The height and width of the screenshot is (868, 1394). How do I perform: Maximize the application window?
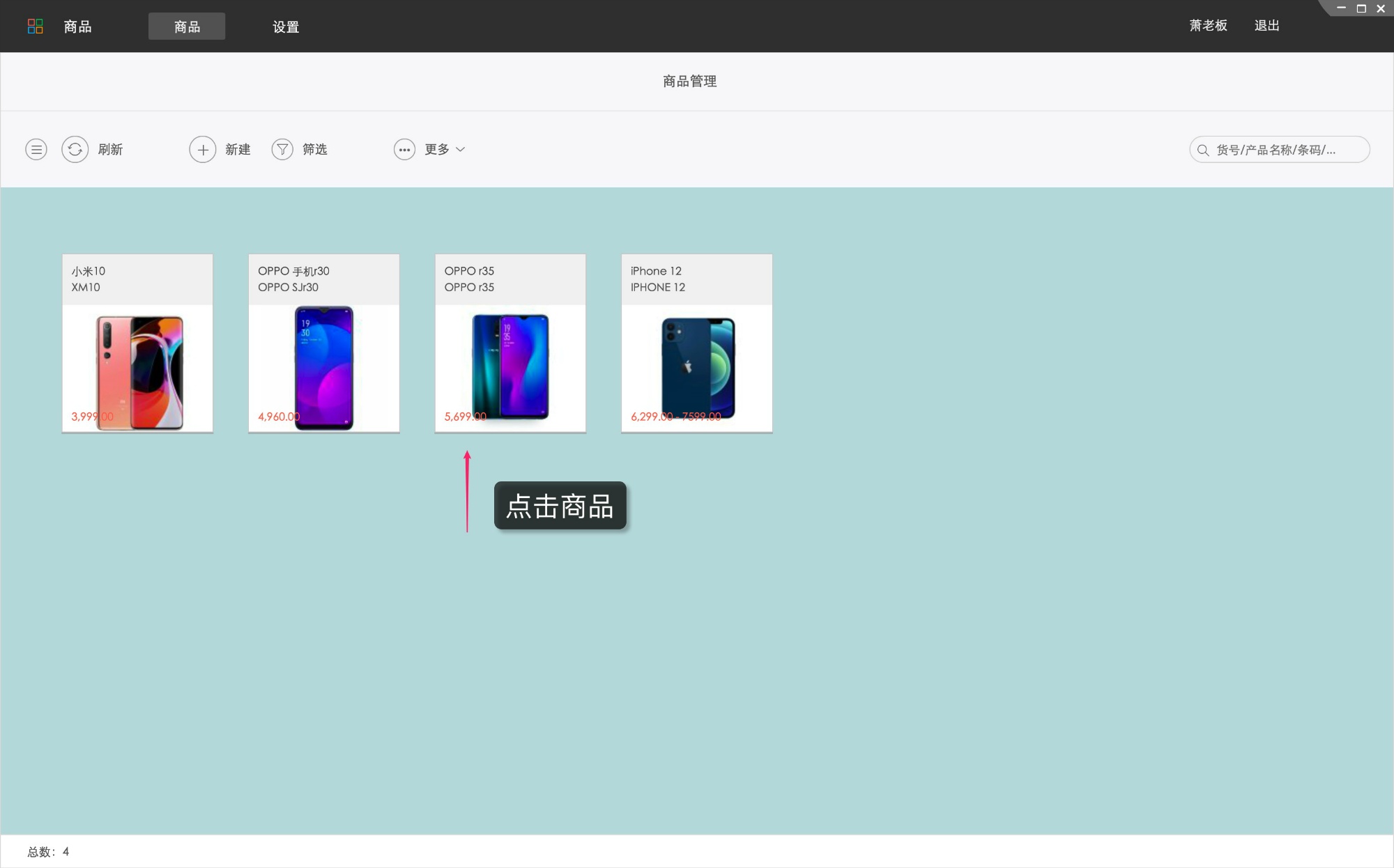click(x=1361, y=9)
